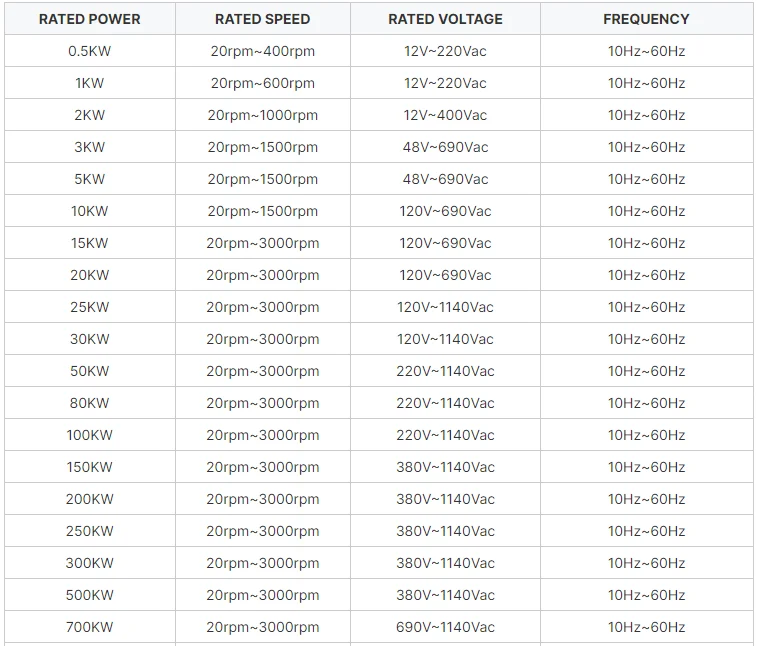Select the 15KW power cell
The width and height of the screenshot is (758, 646).
(x=90, y=243)
